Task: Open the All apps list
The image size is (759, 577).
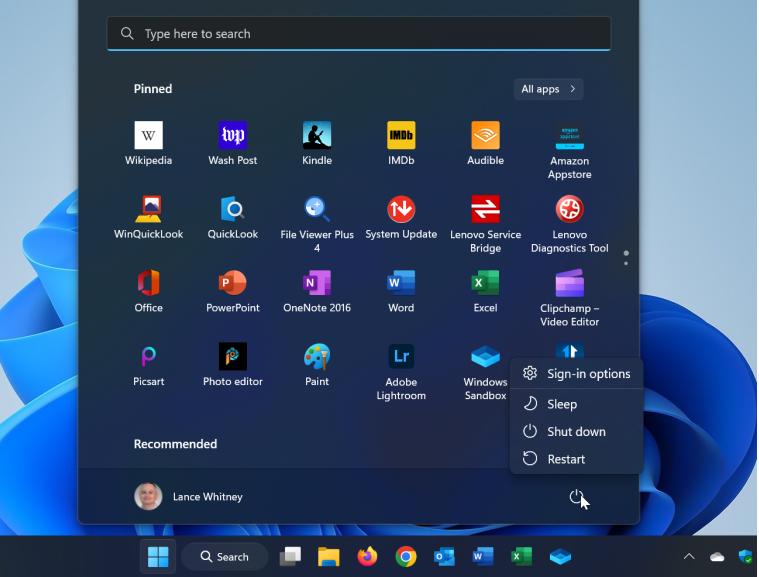Action: (x=548, y=89)
